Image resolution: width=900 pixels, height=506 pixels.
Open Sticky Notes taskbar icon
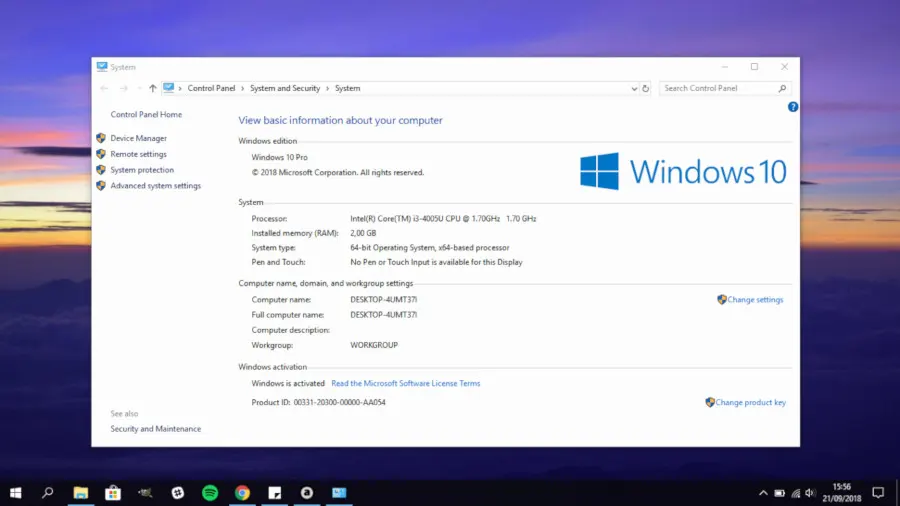(275, 493)
